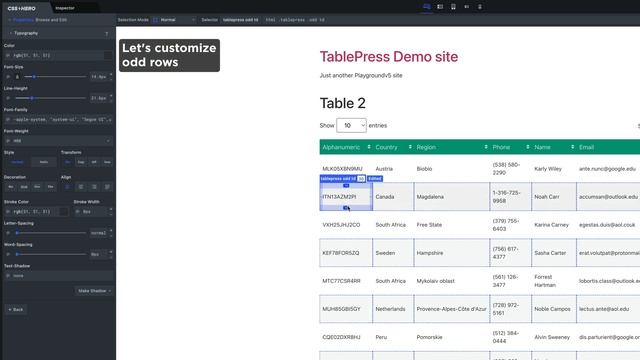
Task: Select fourth Transform option
Action: 107,162
